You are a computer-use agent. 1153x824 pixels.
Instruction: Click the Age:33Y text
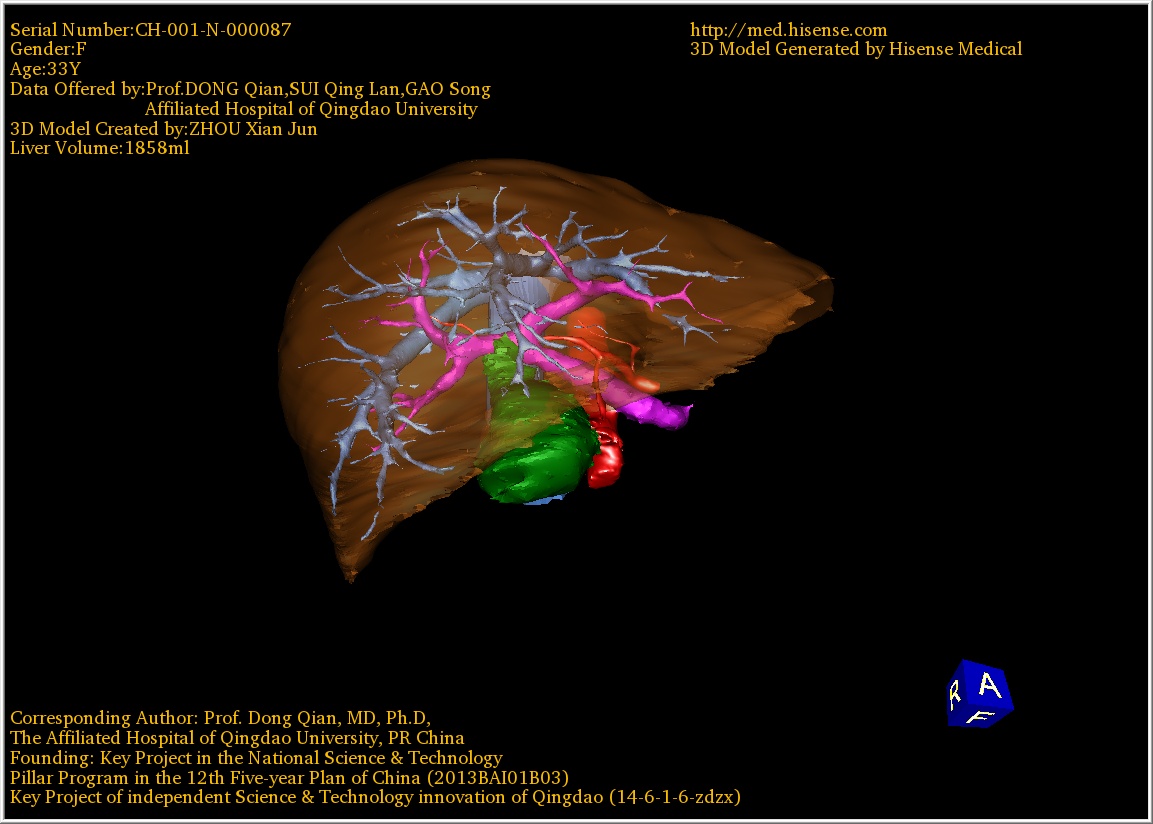click(x=45, y=69)
